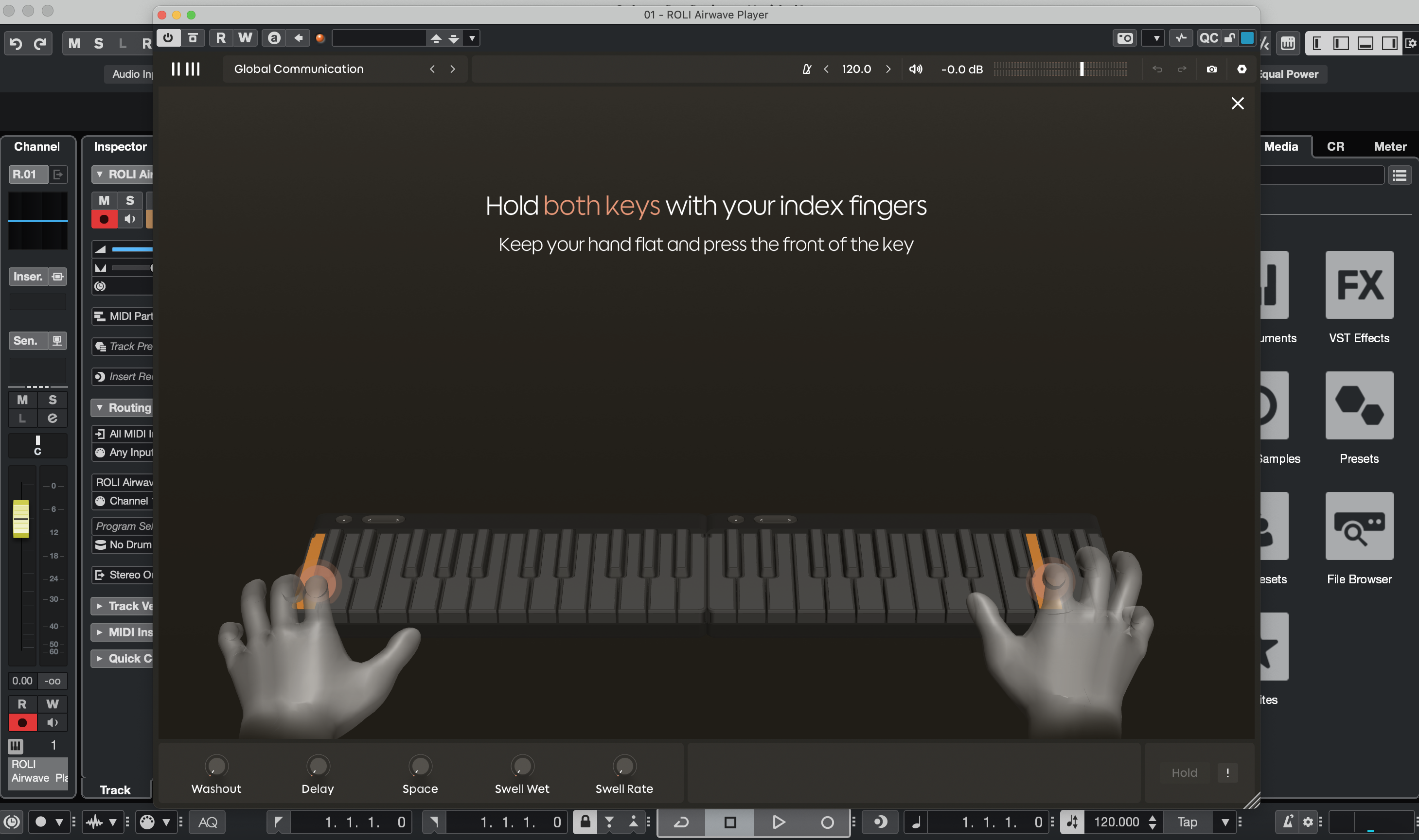Toggle Record Enable in the Inspector
1419x840 pixels.
point(104,219)
